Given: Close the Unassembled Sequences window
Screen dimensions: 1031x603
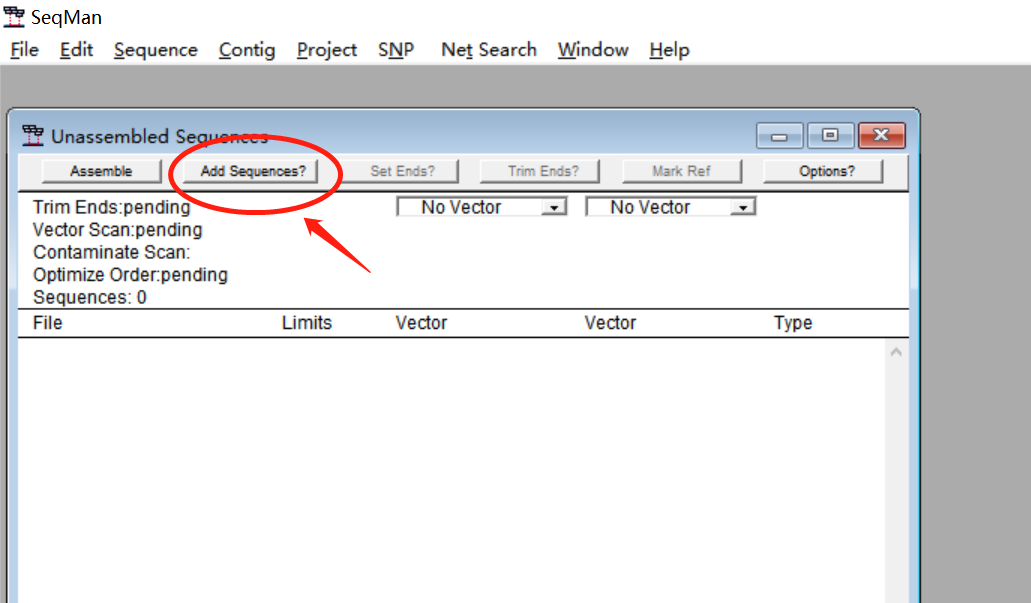Looking at the screenshot, I should pos(882,135).
